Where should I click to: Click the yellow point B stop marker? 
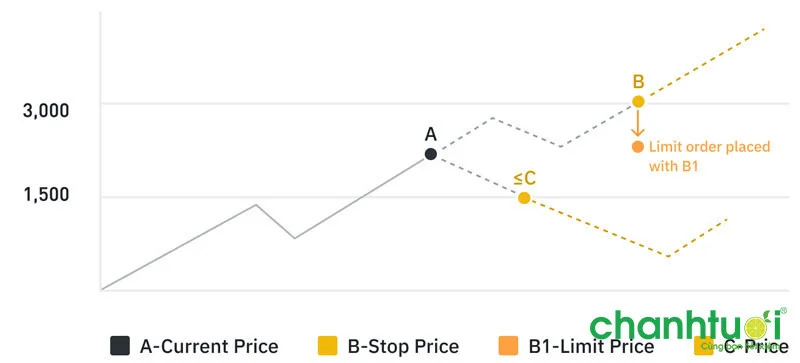point(638,102)
